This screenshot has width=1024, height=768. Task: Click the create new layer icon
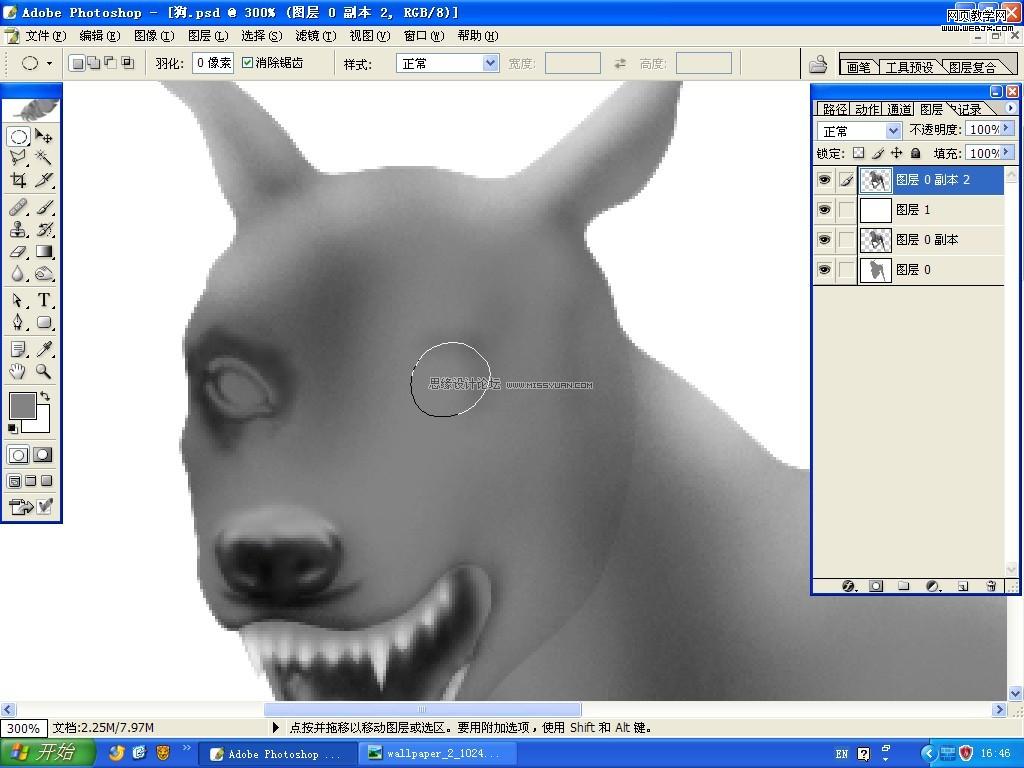(963, 586)
